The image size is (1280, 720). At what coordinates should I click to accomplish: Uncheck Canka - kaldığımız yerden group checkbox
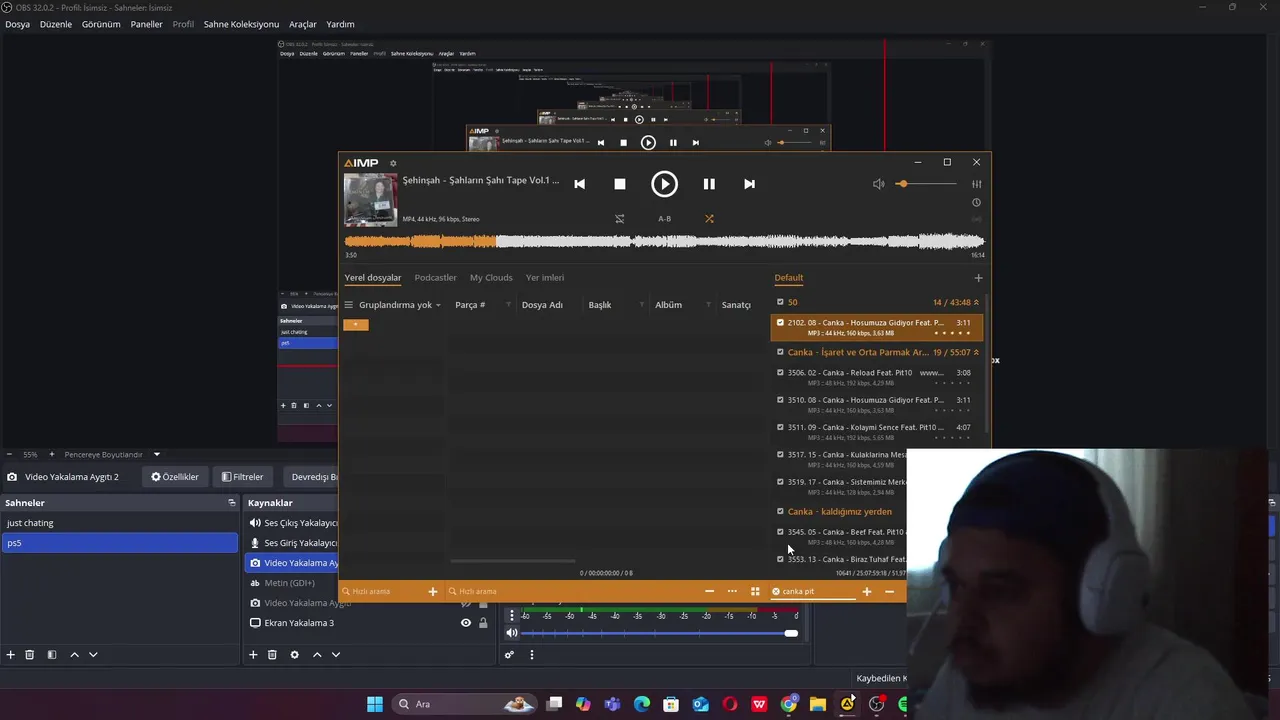pyautogui.click(x=780, y=511)
